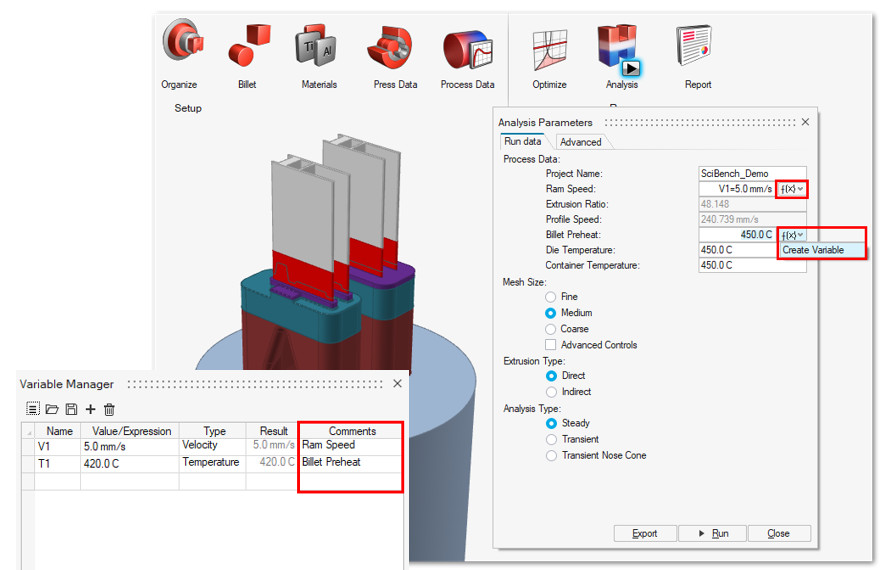
Task: Click the Die Temperature input field
Action: point(738,250)
